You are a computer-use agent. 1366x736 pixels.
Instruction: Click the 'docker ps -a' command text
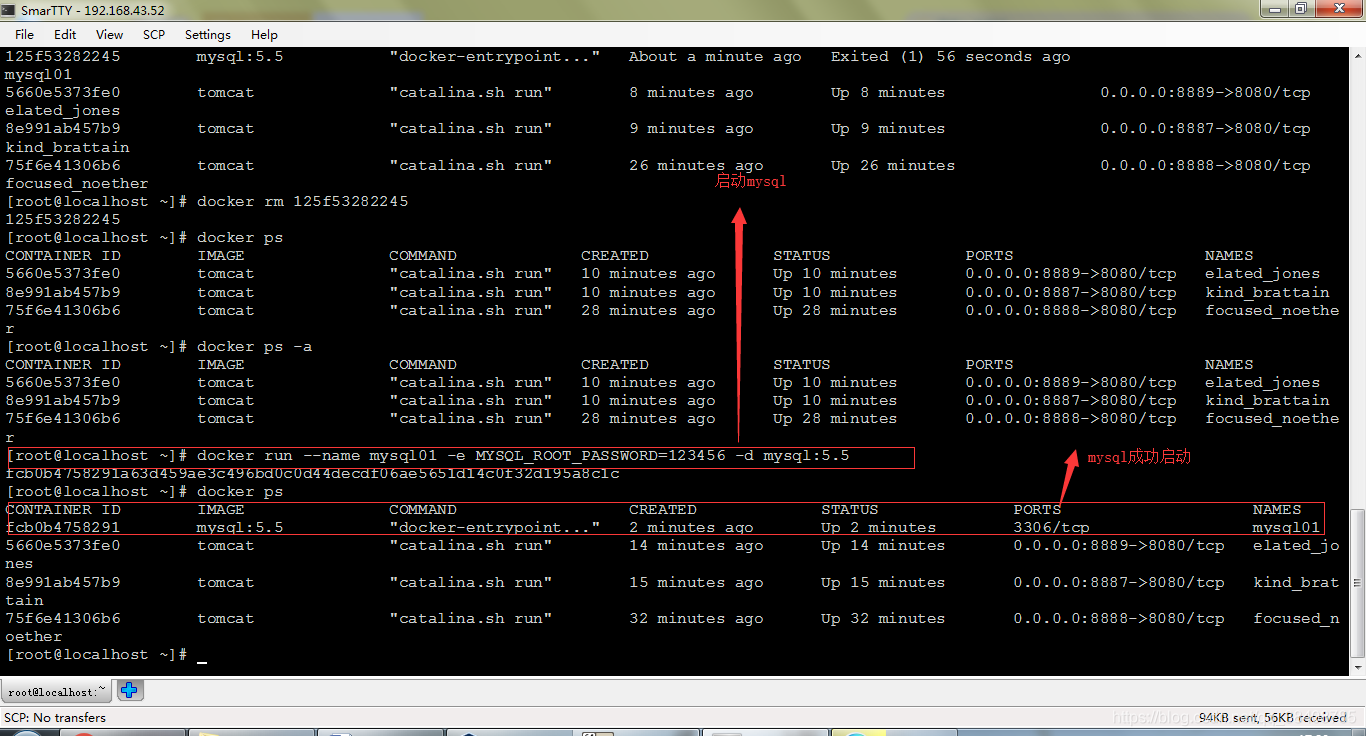point(255,346)
